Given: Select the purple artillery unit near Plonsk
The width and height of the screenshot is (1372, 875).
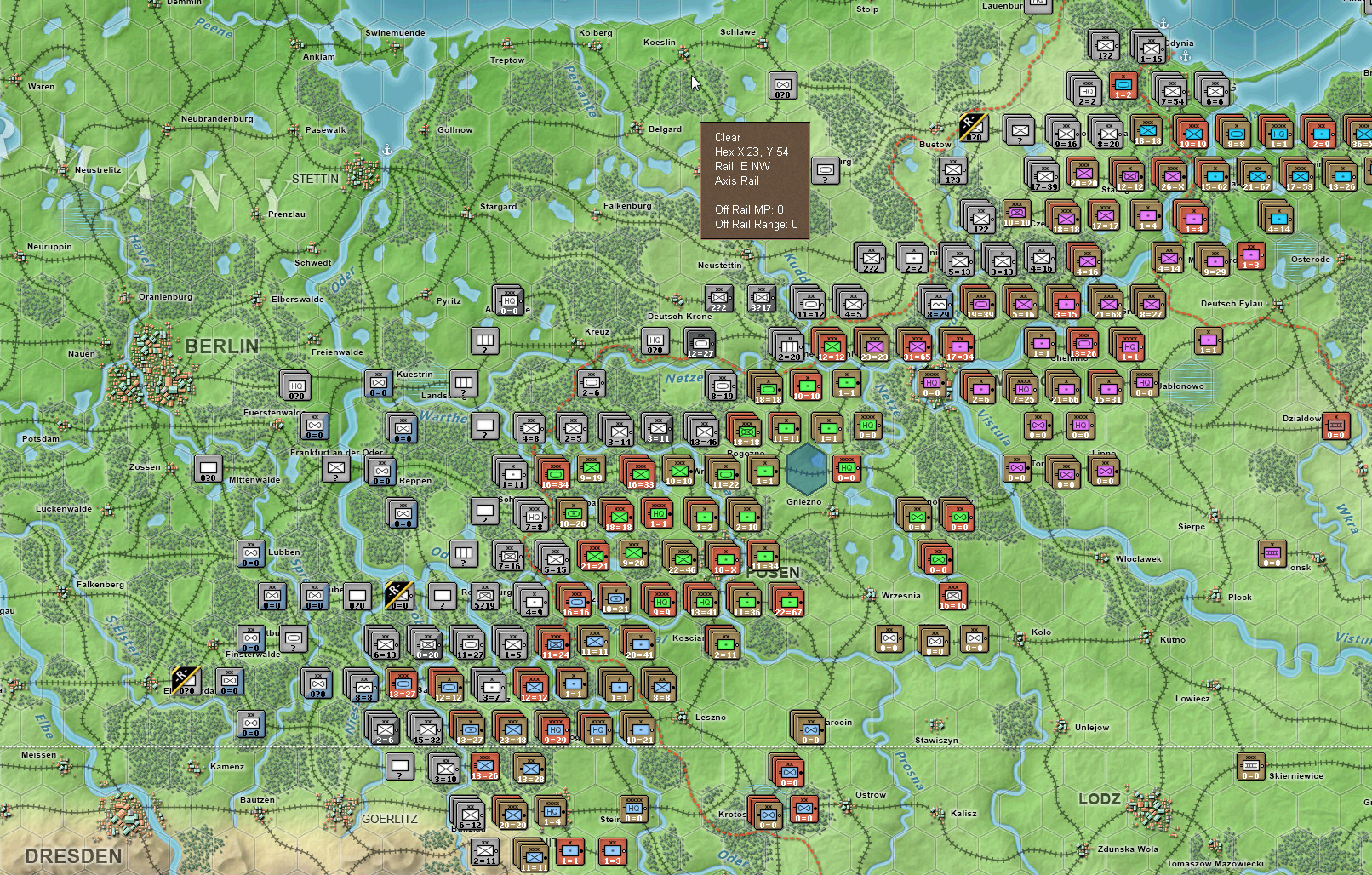Looking at the screenshot, I should pos(1272,553).
